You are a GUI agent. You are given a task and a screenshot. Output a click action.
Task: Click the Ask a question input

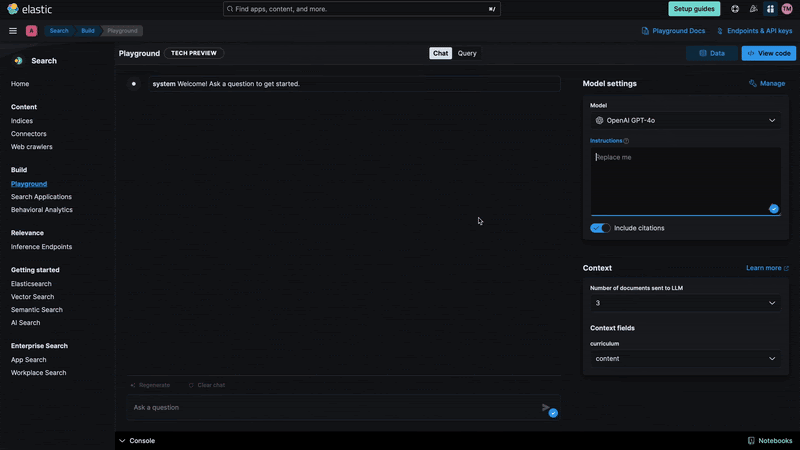tap(330, 407)
